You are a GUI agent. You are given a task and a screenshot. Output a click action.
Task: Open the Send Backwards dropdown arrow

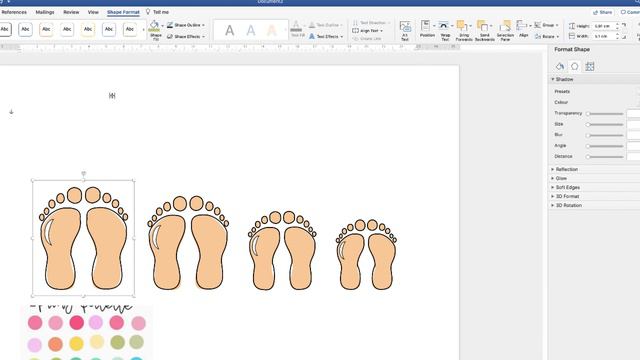point(491,26)
